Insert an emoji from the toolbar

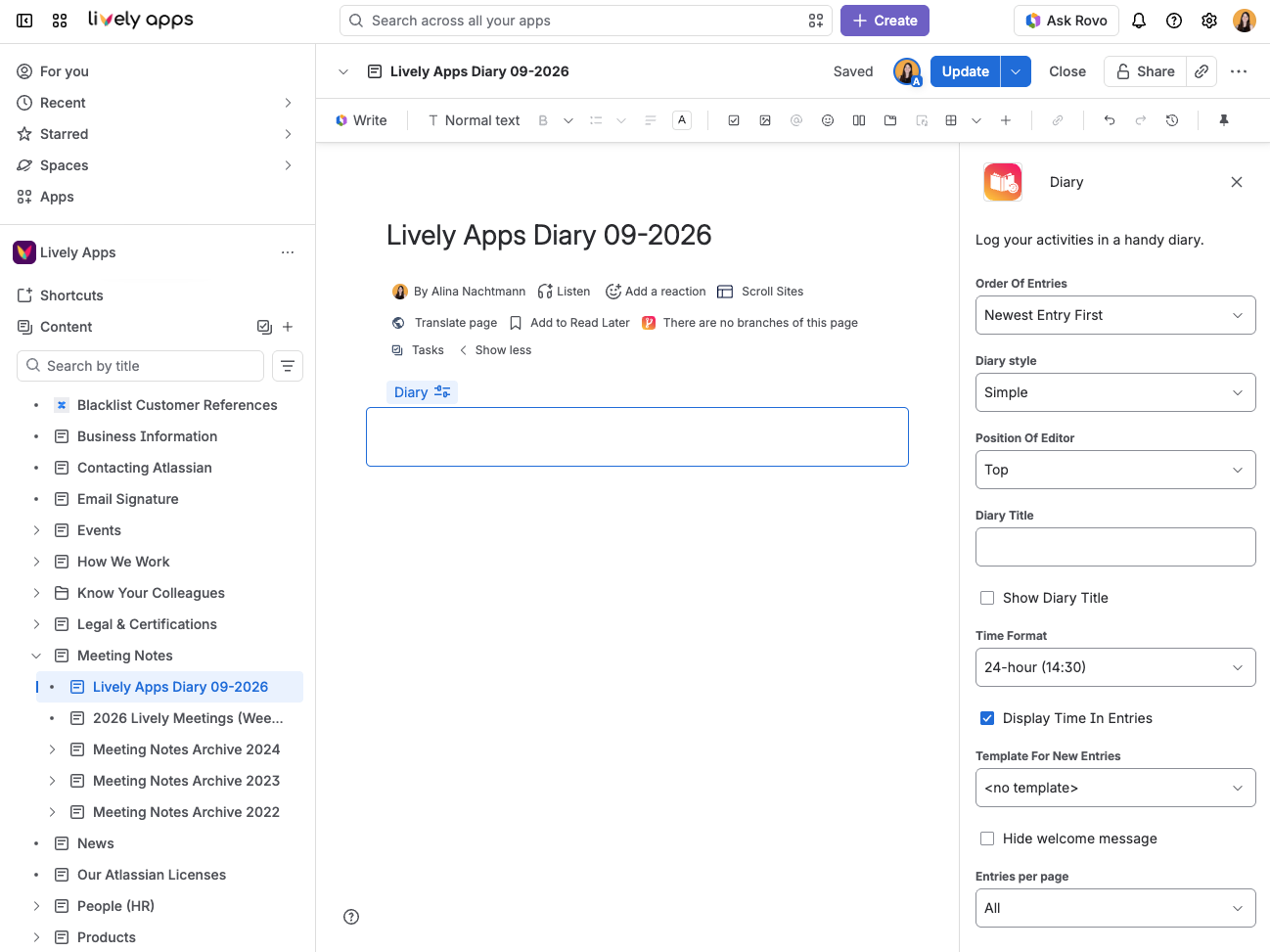[828, 120]
